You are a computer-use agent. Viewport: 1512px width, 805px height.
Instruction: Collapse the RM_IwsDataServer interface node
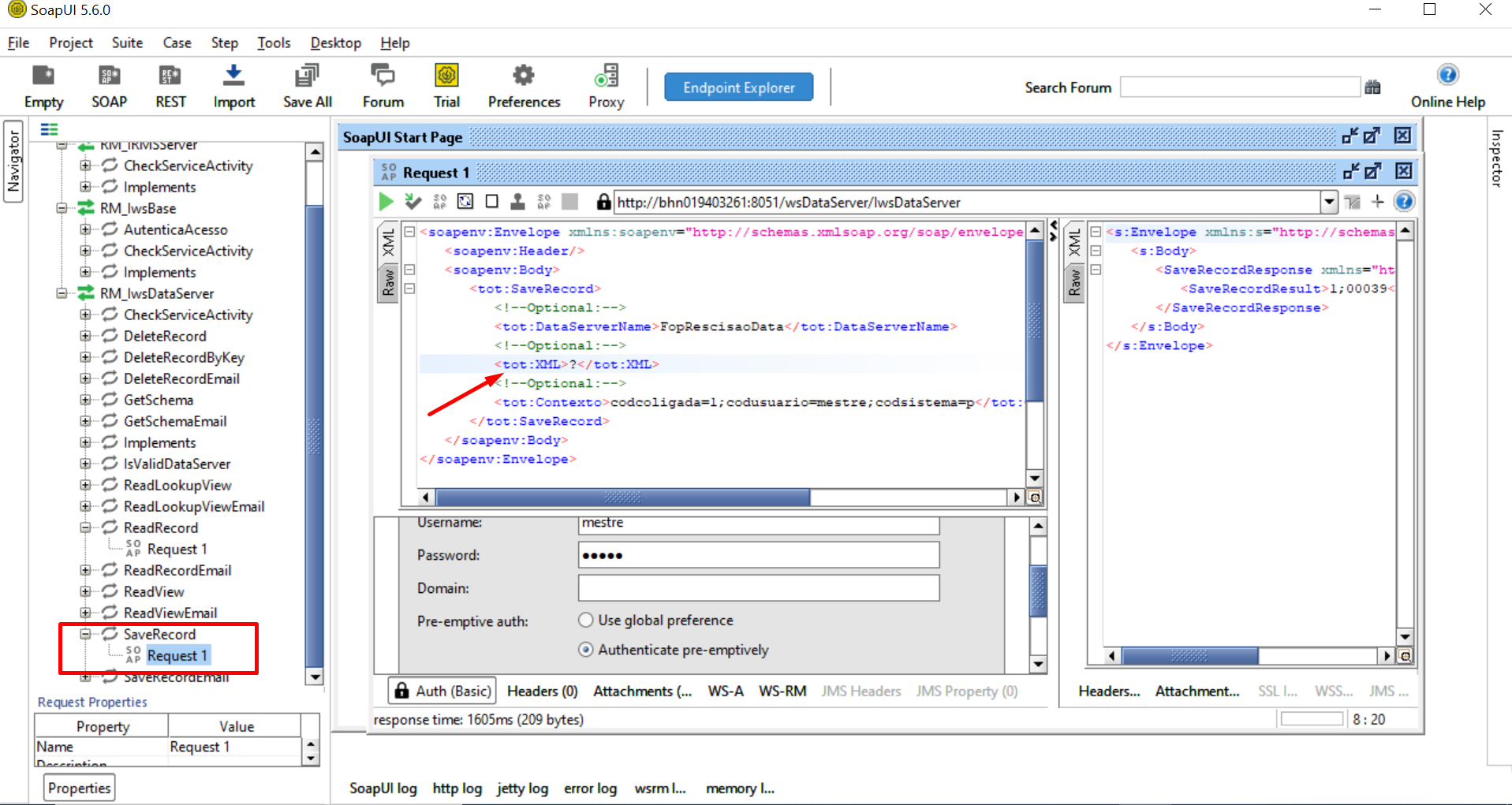(62, 293)
